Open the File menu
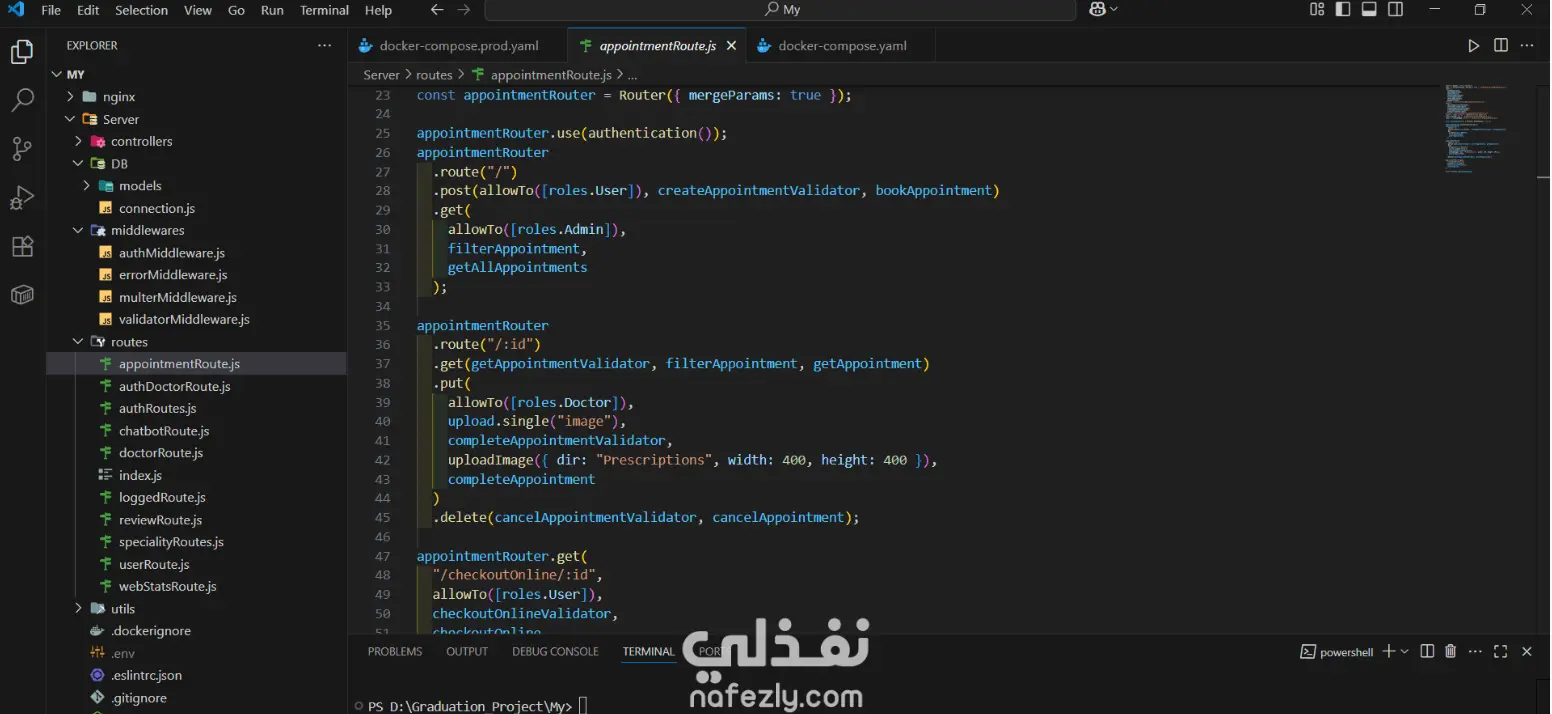Screen dimensions: 1552x714 (x=51, y=10)
